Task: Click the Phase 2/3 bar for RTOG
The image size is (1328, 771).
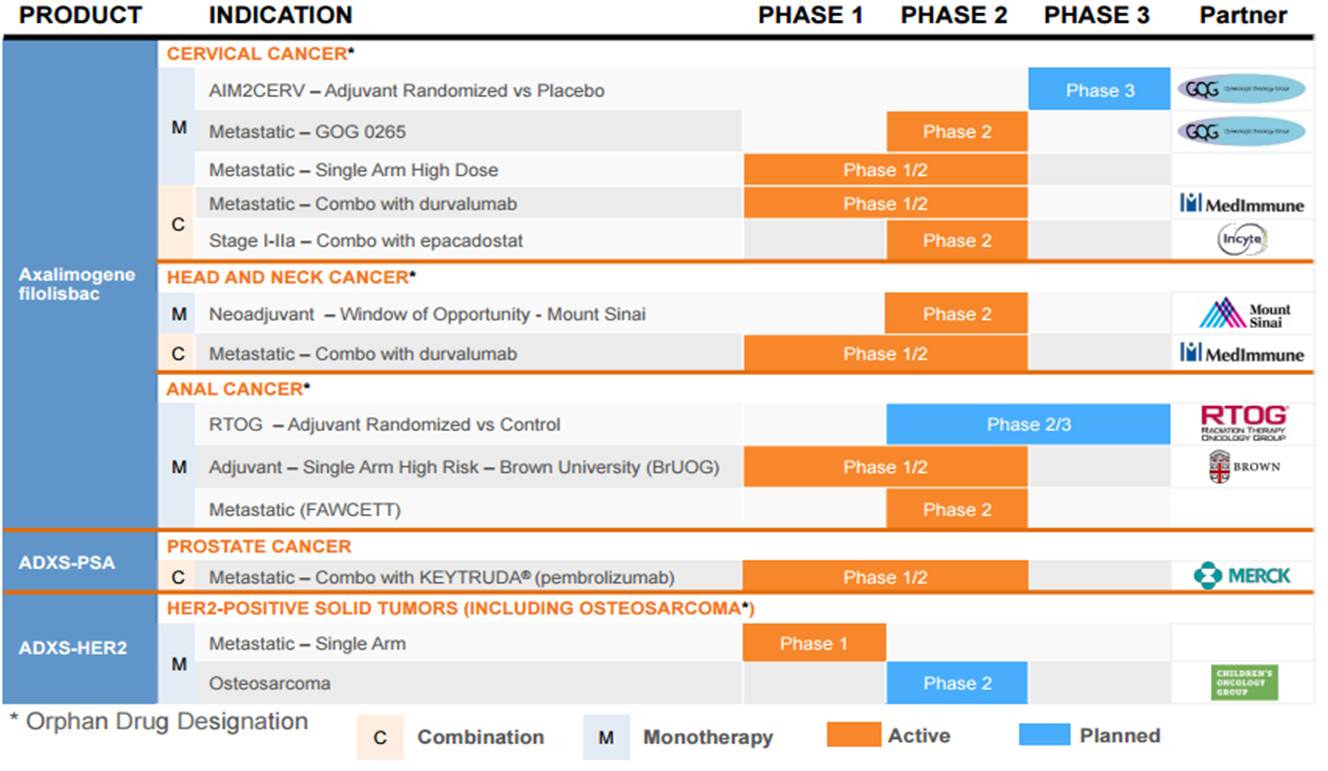Action: click(x=1028, y=424)
